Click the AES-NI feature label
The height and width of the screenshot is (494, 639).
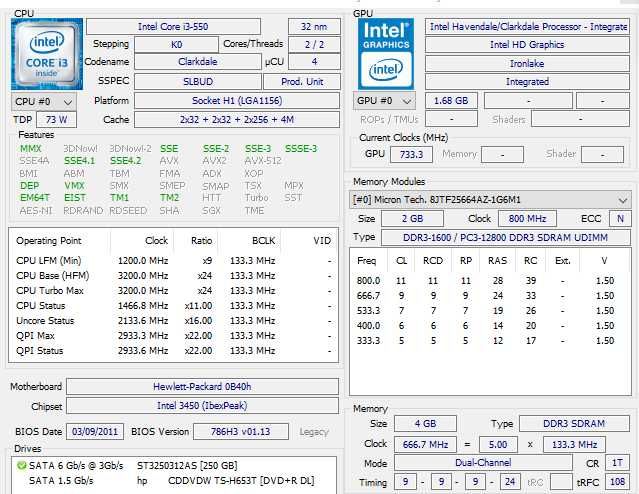coord(35,211)
